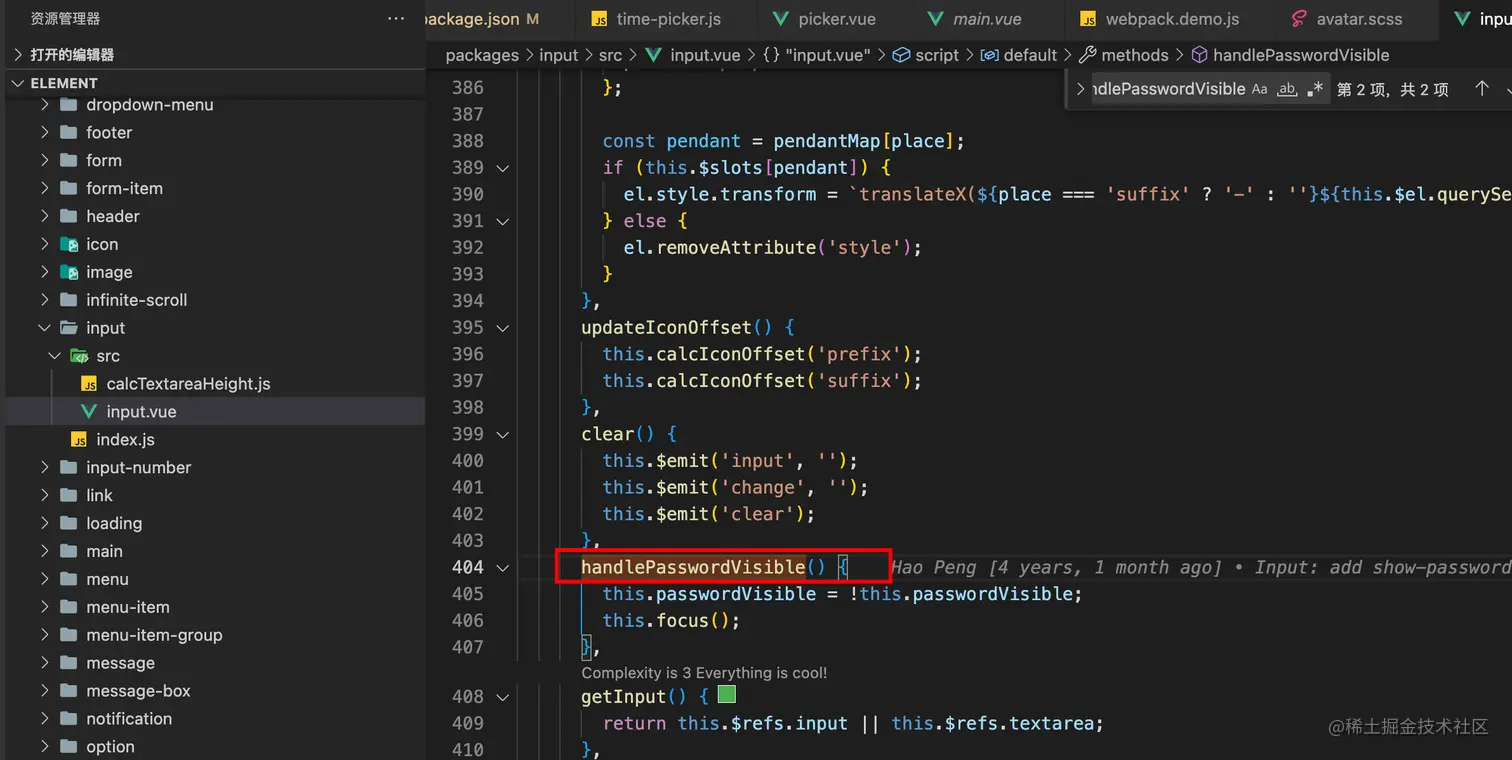Expand the replace row in the find widget
The width and height of the screenshot is (1512, 760).
pos(1080,89)
